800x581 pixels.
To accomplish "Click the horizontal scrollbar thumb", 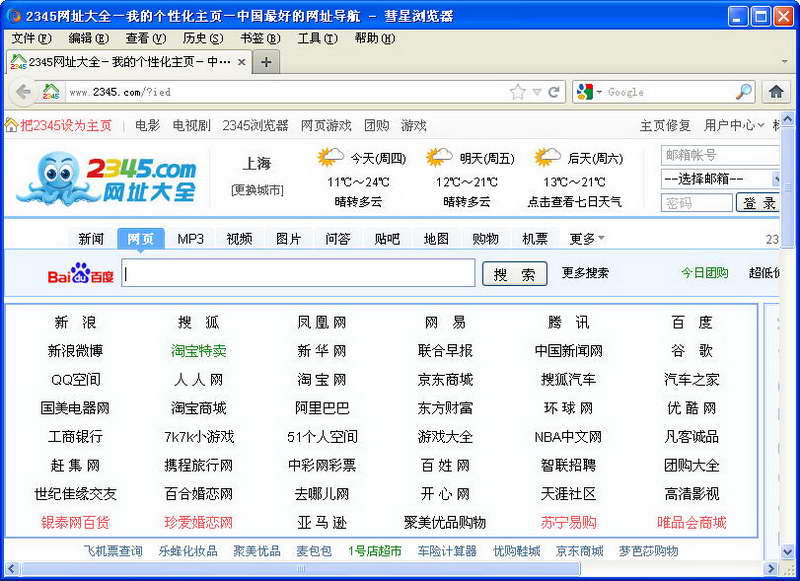I will pyautogui.click(x=301, y=569).
